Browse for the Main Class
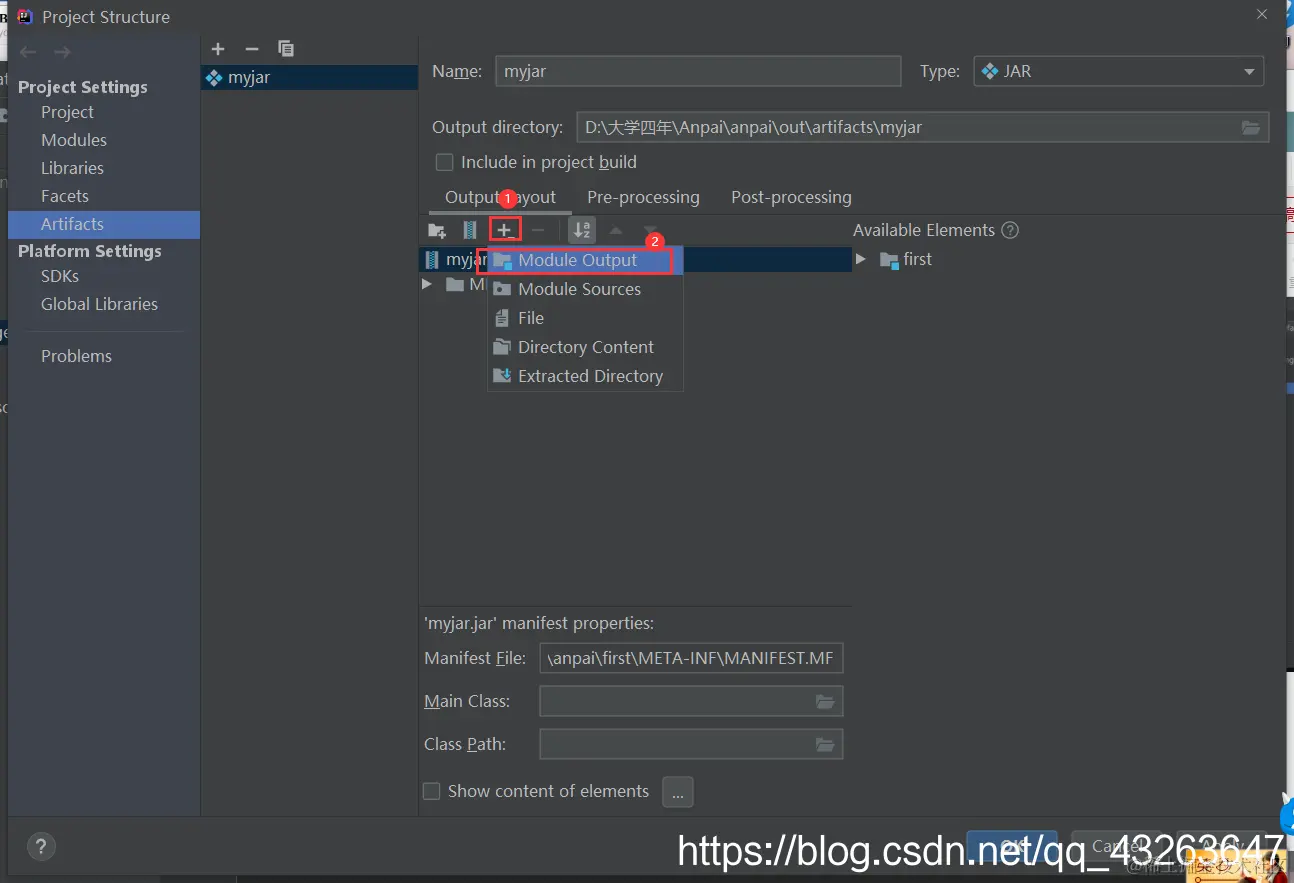The width and height of the screenshot is (1294, 883). click(x=825, y=701)
